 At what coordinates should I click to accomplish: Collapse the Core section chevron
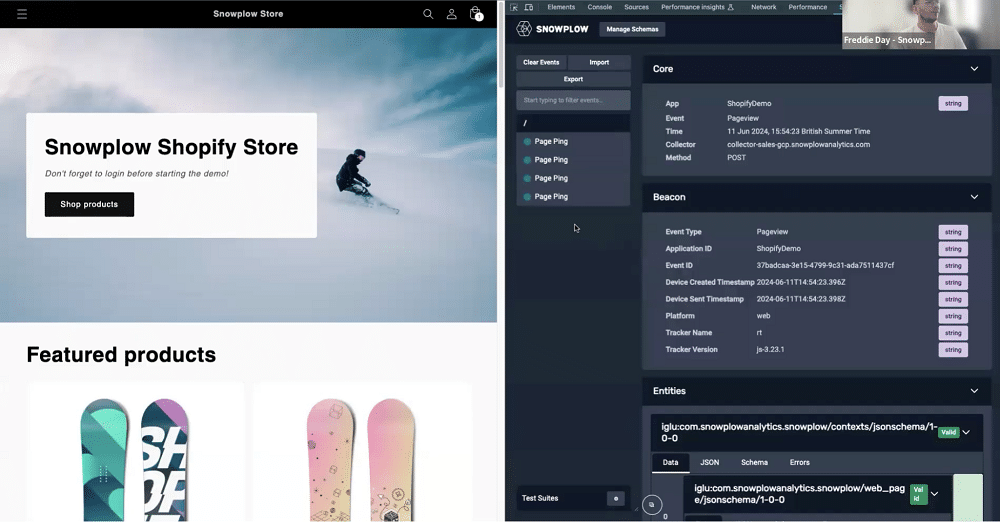[x=974, y=69]
